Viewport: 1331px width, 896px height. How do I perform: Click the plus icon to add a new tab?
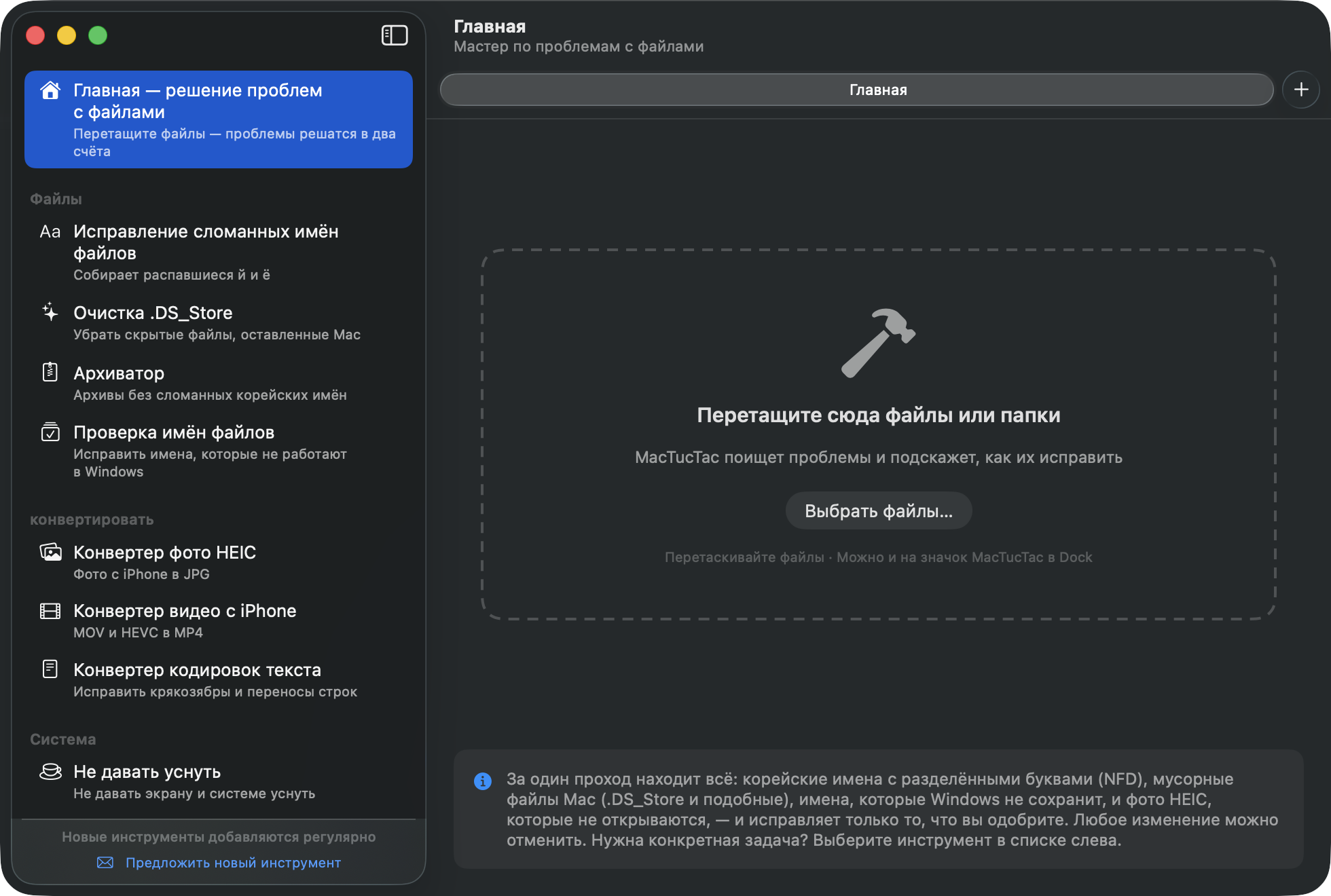(x=1301, y=90)
